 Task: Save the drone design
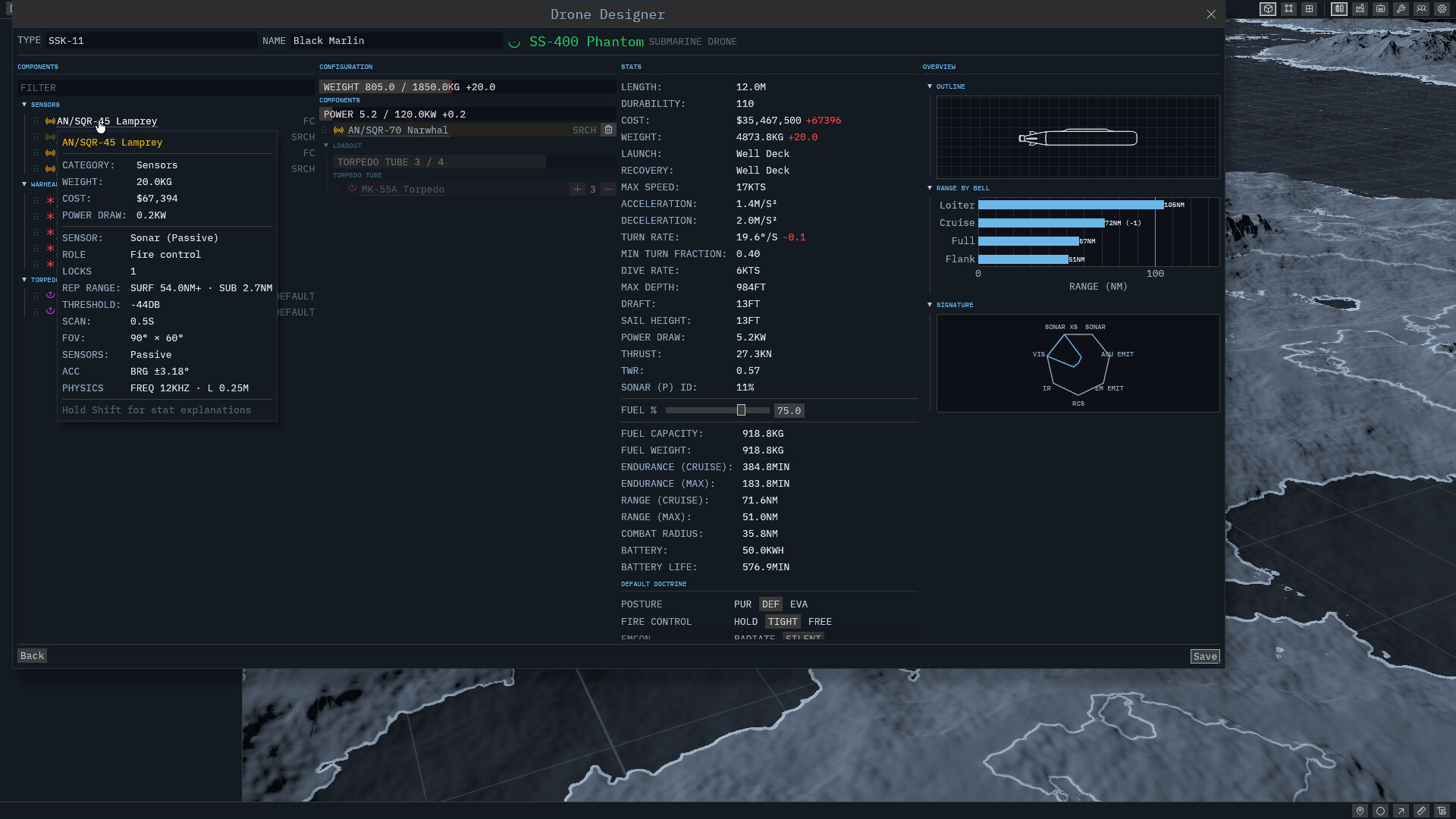click(1205, 657)
